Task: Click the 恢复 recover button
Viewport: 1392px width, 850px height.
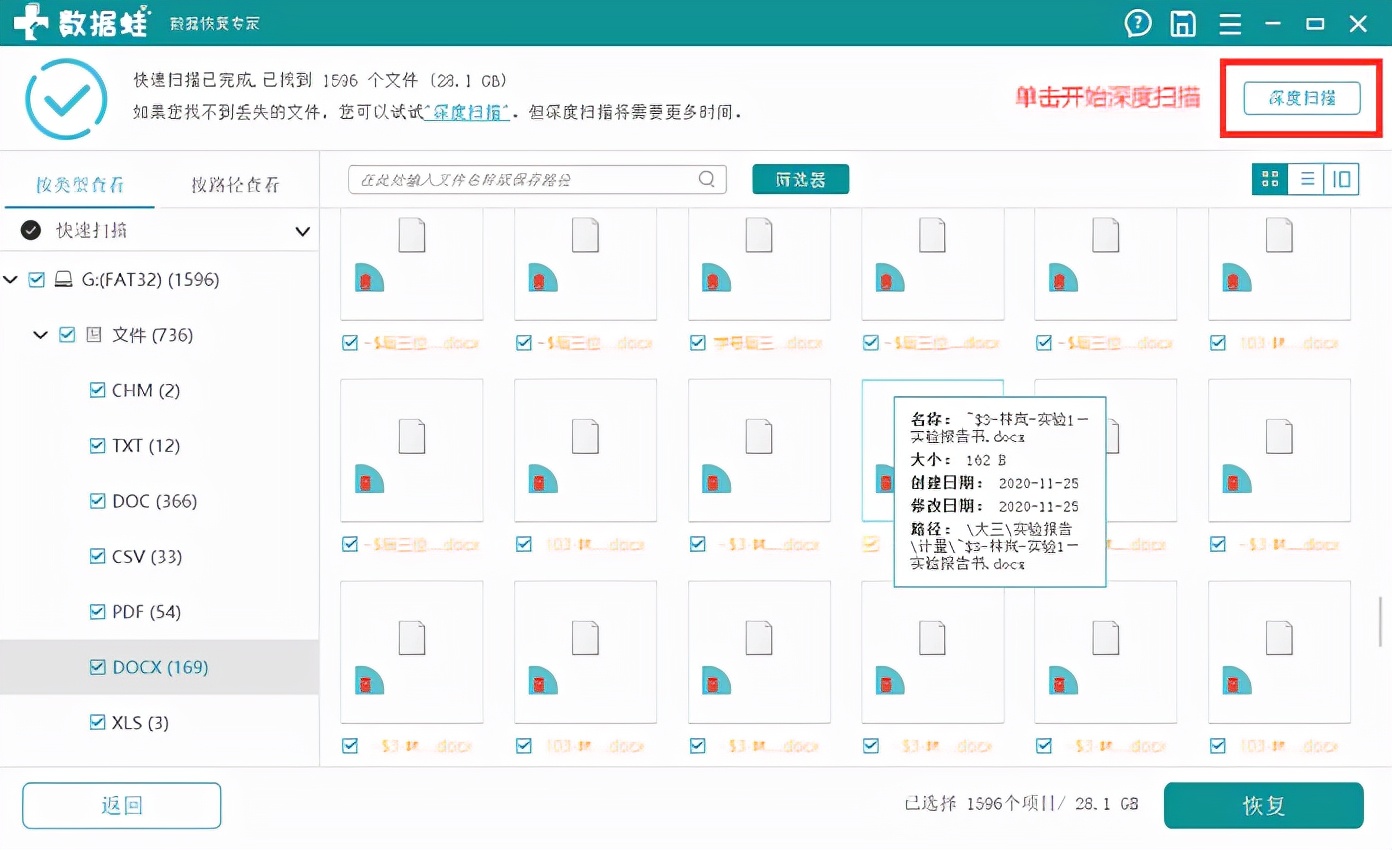Action: click(1263, 806)
